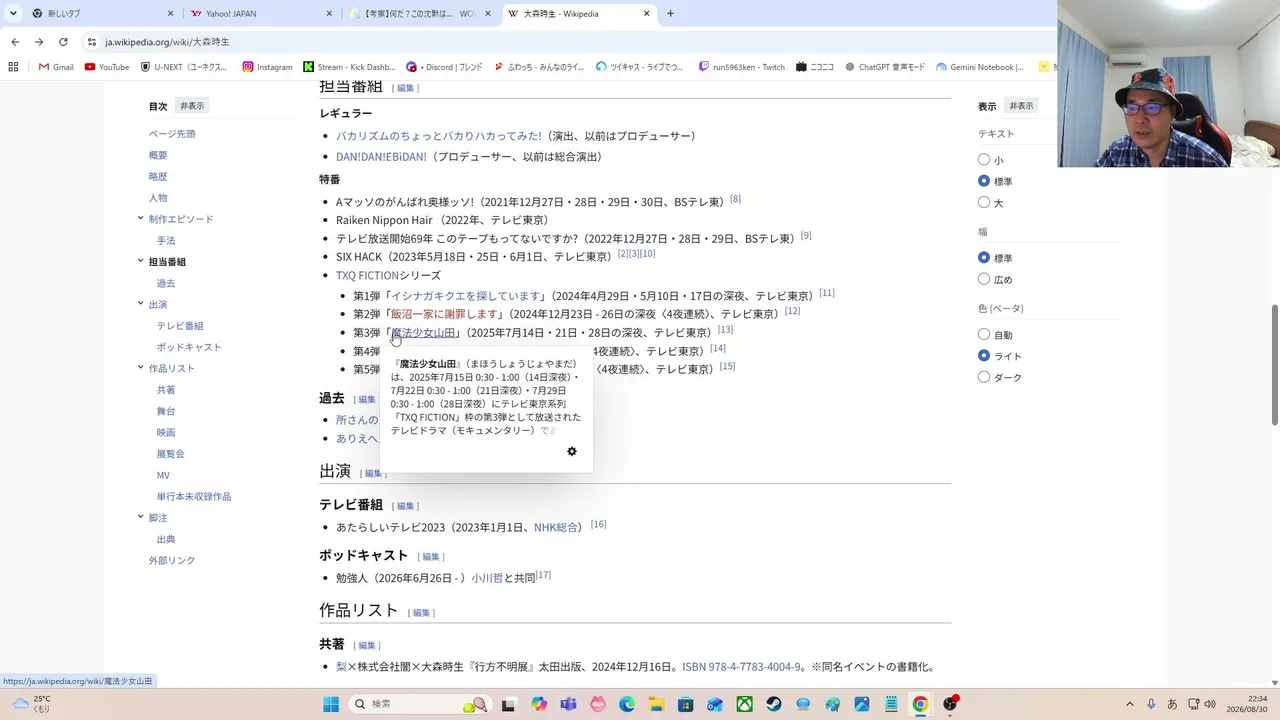Set text size to 大

[x=984, y=203]
